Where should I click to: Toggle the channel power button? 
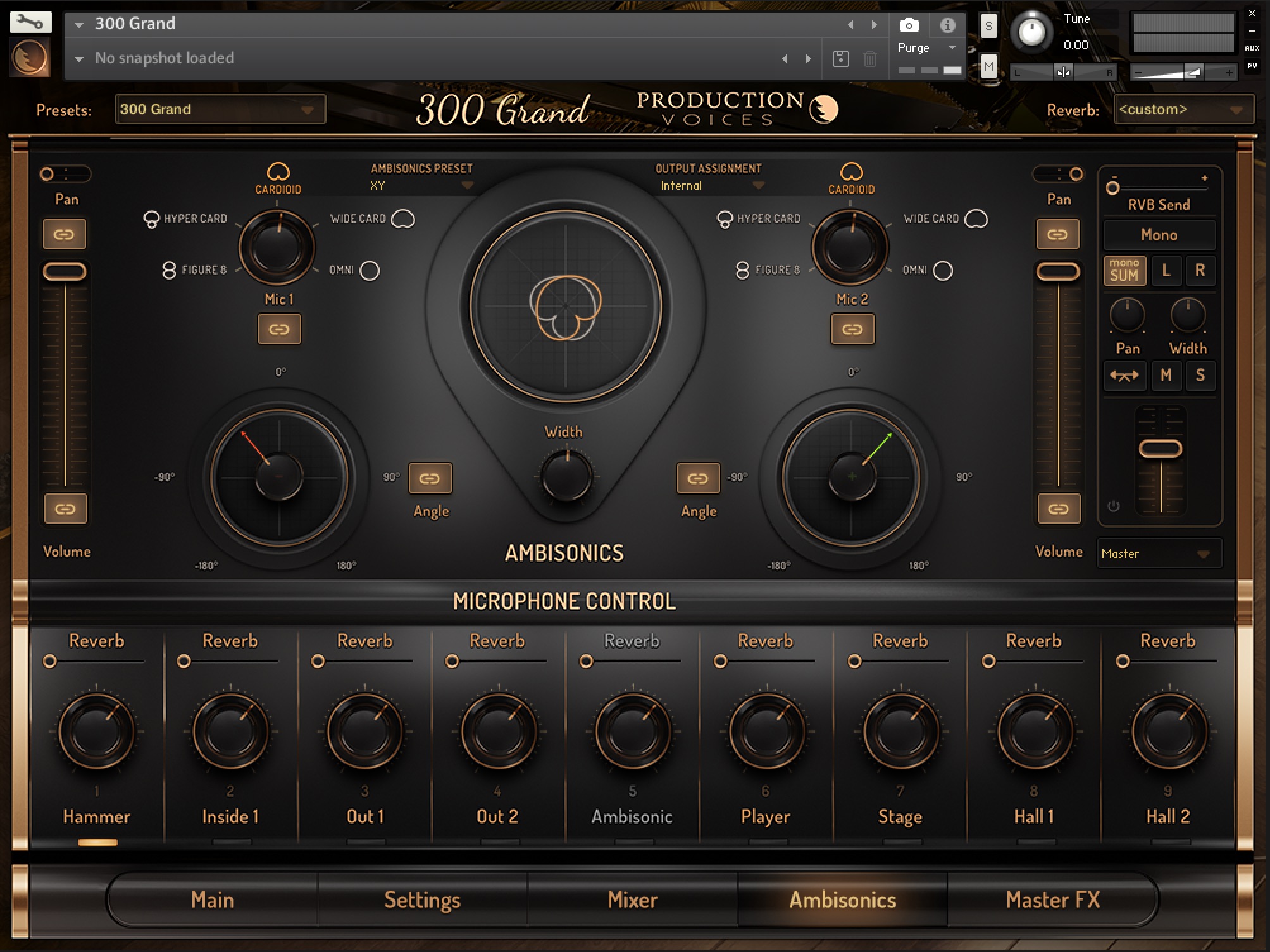(1114, 506)
